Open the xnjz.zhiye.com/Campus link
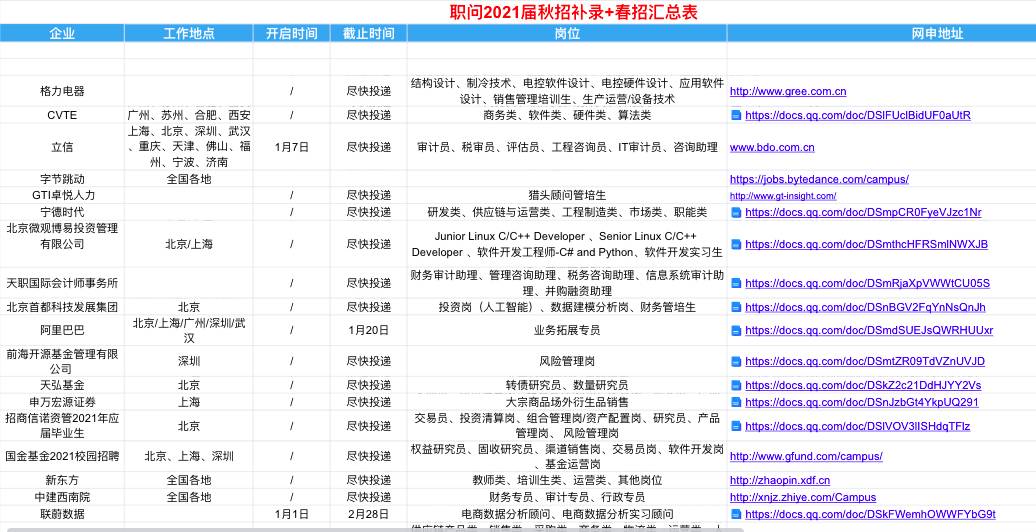Screen dimensions: 1036x532 click(x=803, y=497)
